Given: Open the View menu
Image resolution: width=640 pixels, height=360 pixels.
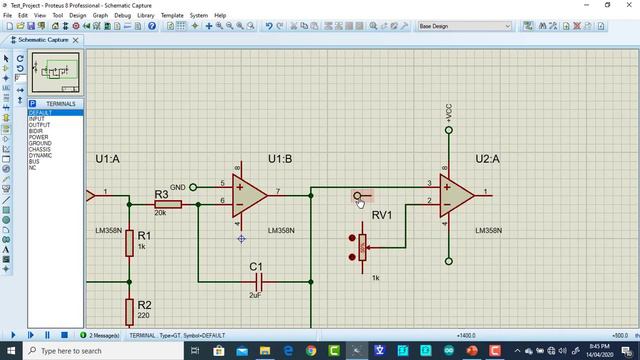Looking at the screenshot, I should tap(40, 16).
